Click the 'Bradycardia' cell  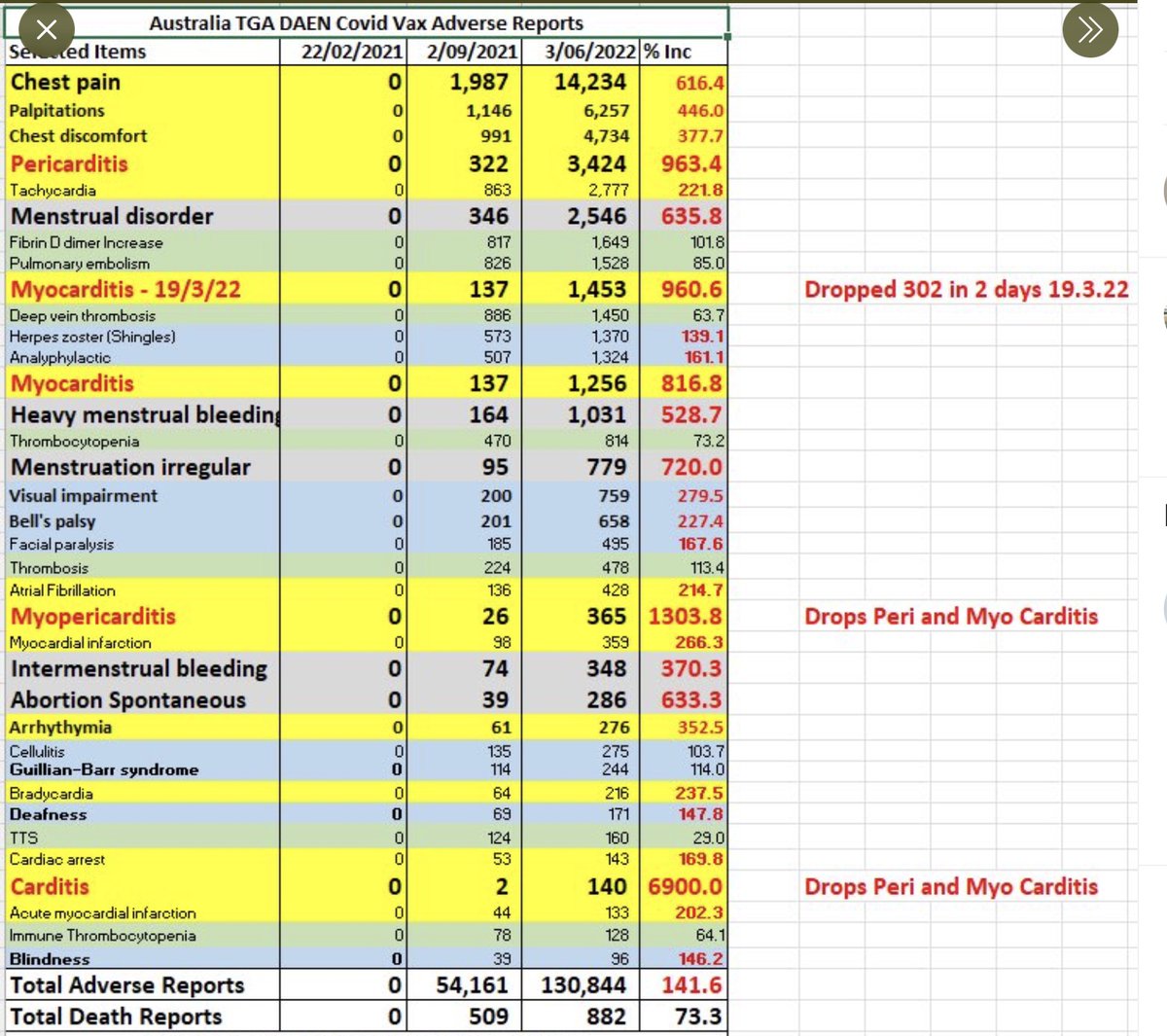point(52,794)
